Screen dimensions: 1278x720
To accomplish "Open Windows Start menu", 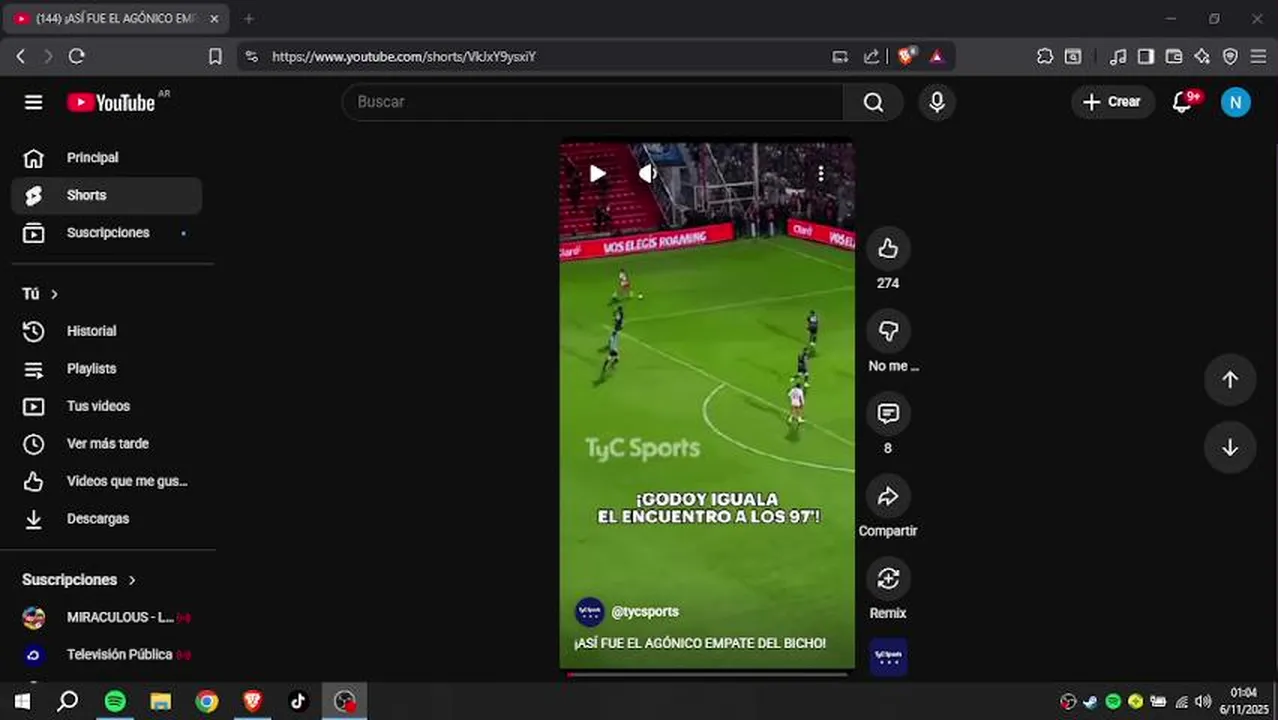I will click(x=22, y=702).
